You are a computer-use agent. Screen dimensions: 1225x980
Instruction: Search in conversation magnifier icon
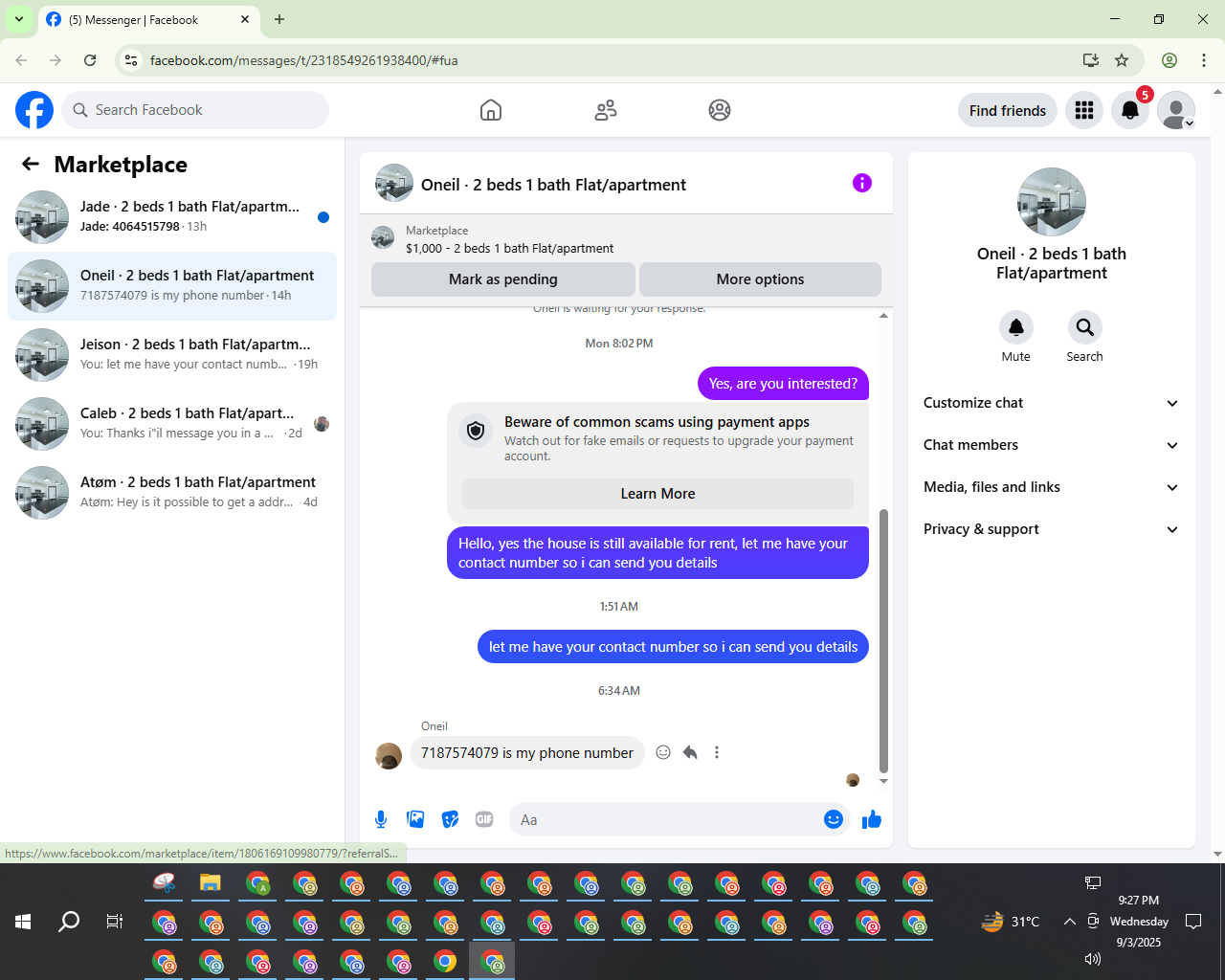tap(1084, 327)
